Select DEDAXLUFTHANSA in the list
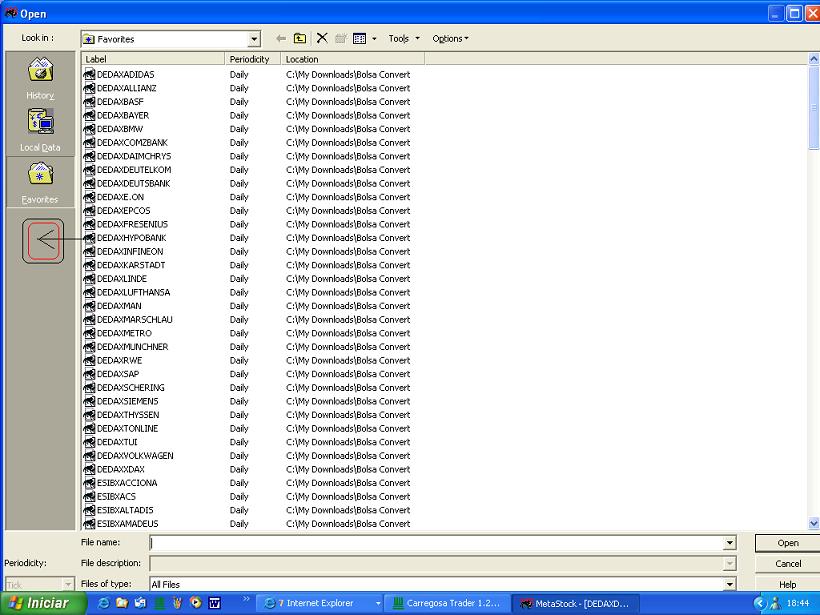820x615 pixels. (133, 292)
